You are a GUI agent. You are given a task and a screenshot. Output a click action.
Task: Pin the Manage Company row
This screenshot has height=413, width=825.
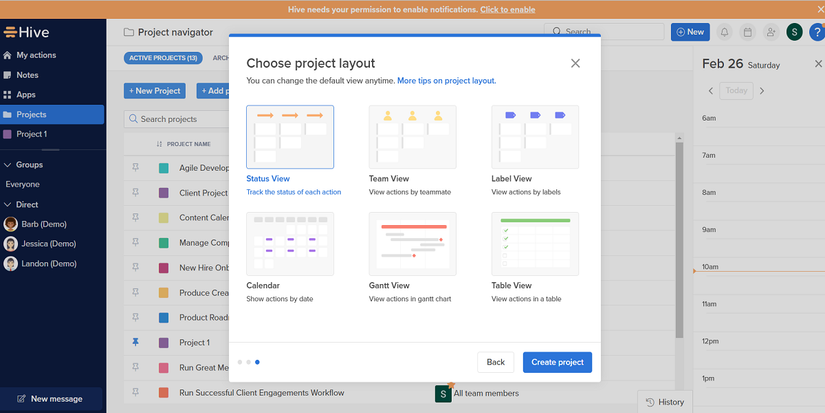135,242
